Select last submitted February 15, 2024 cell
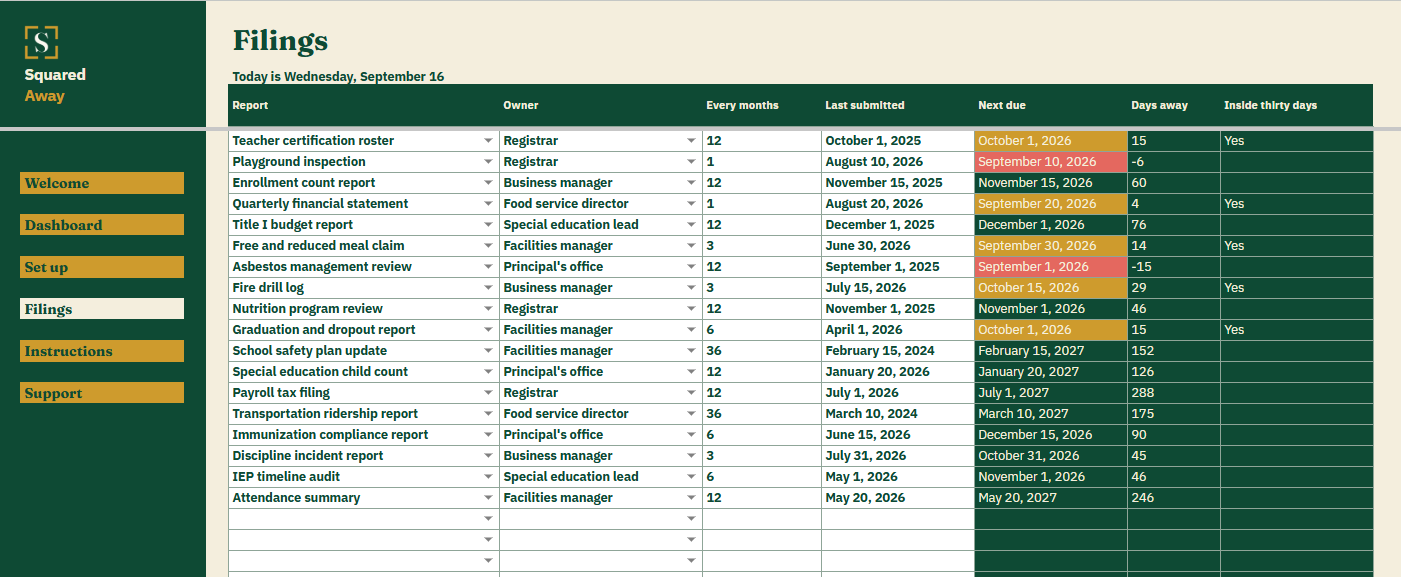The height and width of the screenshot is (577, 1401). pyautogui.click(x=898, y=351)
